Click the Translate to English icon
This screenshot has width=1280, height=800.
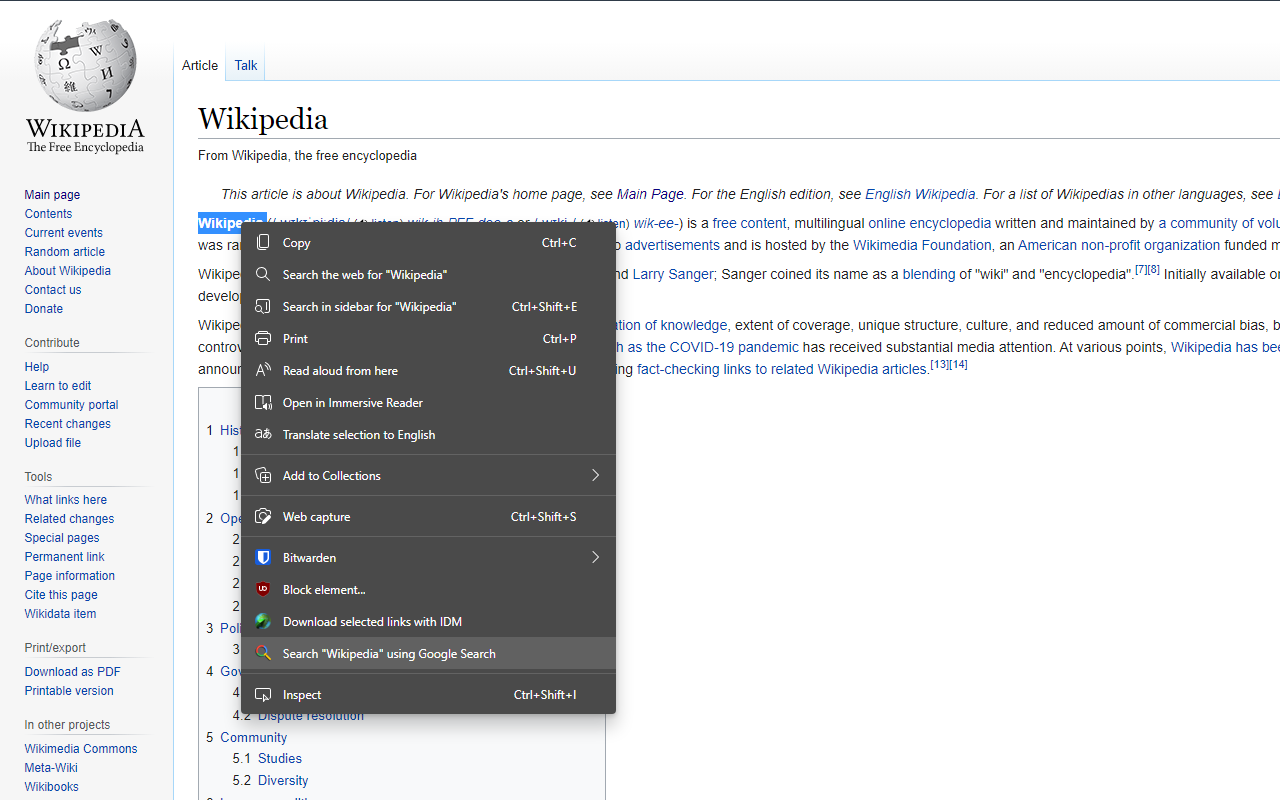262,434
